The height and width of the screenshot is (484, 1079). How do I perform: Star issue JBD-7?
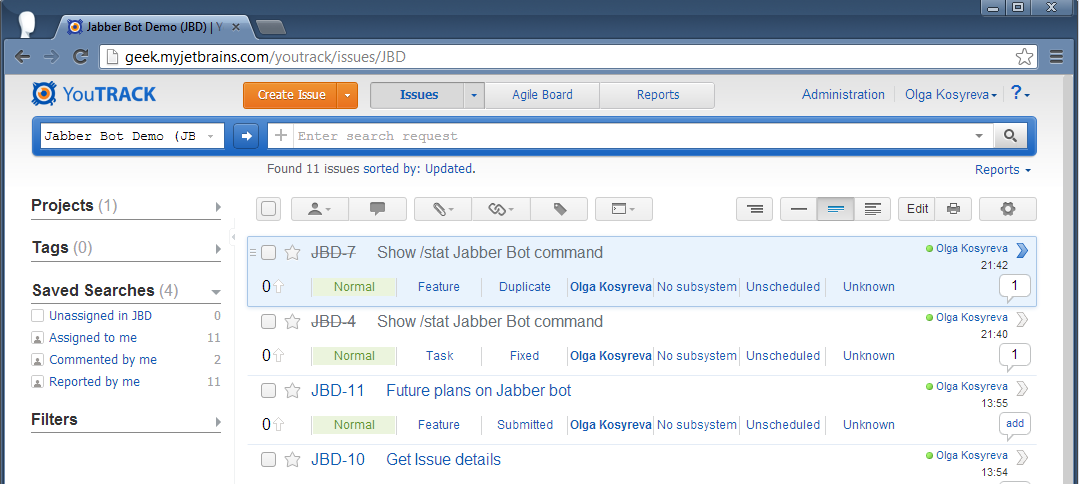292,253
